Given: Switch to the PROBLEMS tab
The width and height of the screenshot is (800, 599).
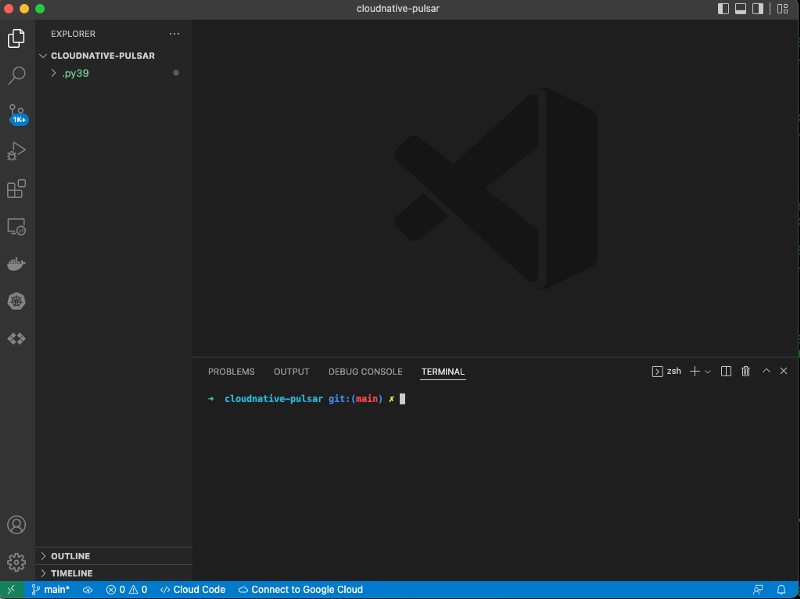Looking at the screenshot, I should pyautogui.click(x=231, y=371).
